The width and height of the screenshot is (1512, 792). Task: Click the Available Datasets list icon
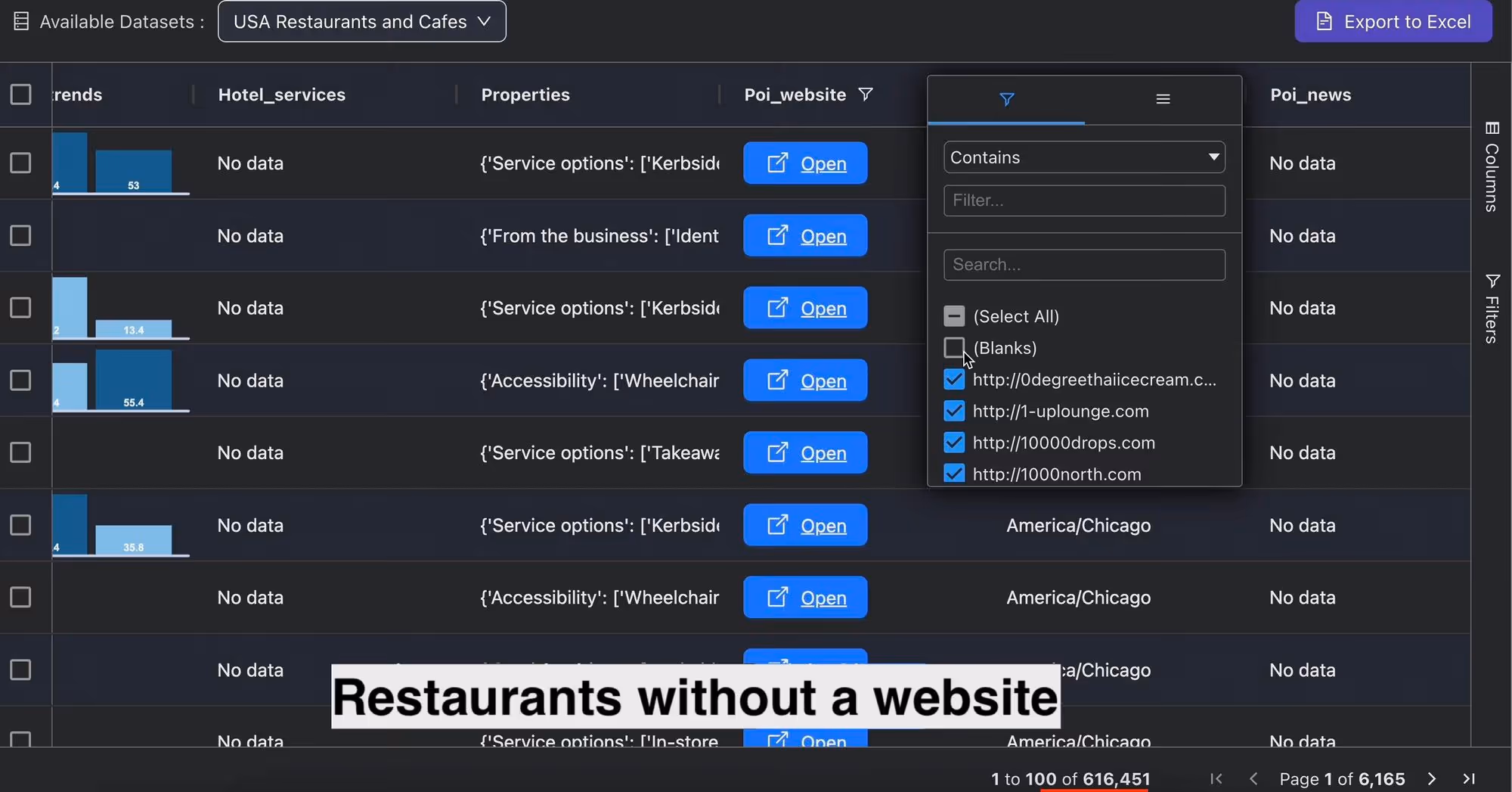coord(21,21)
